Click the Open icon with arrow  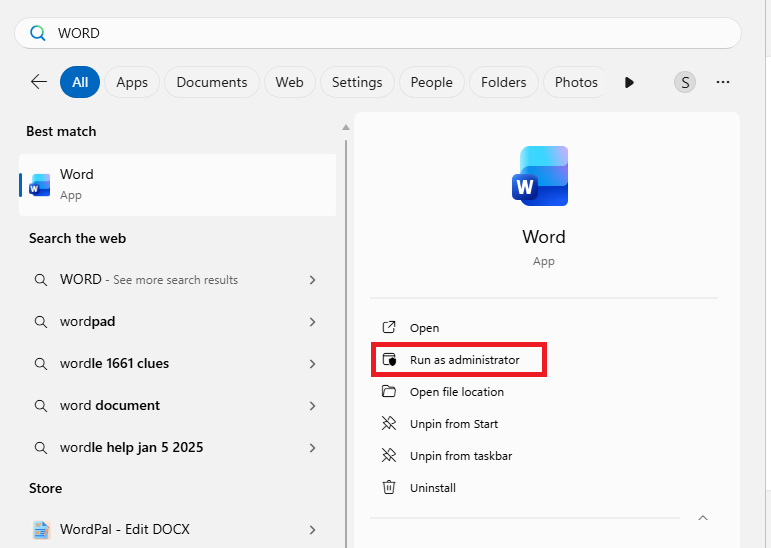pos(389,327)
